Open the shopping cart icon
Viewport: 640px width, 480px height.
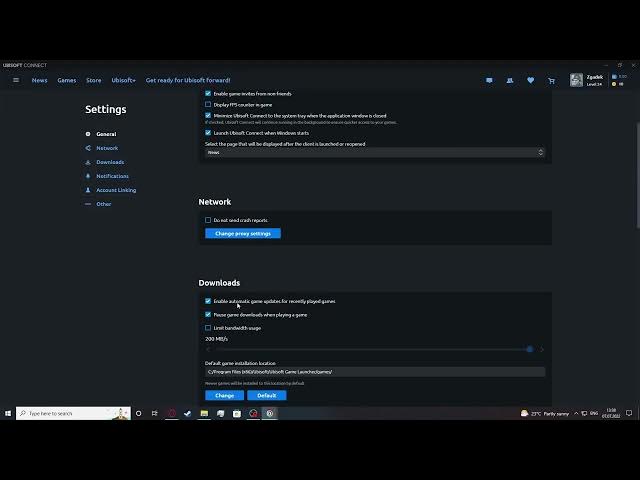click(551, 80)
